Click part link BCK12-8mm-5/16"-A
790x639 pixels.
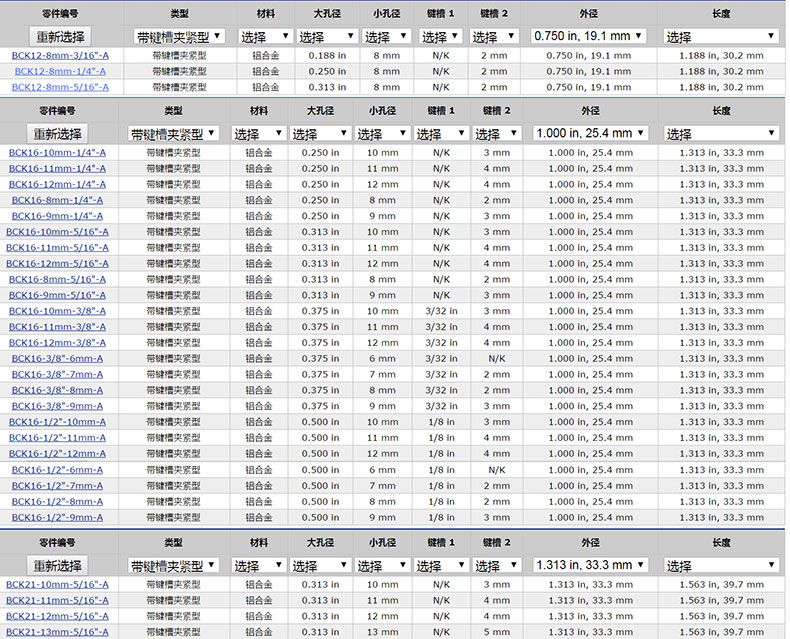60,88
